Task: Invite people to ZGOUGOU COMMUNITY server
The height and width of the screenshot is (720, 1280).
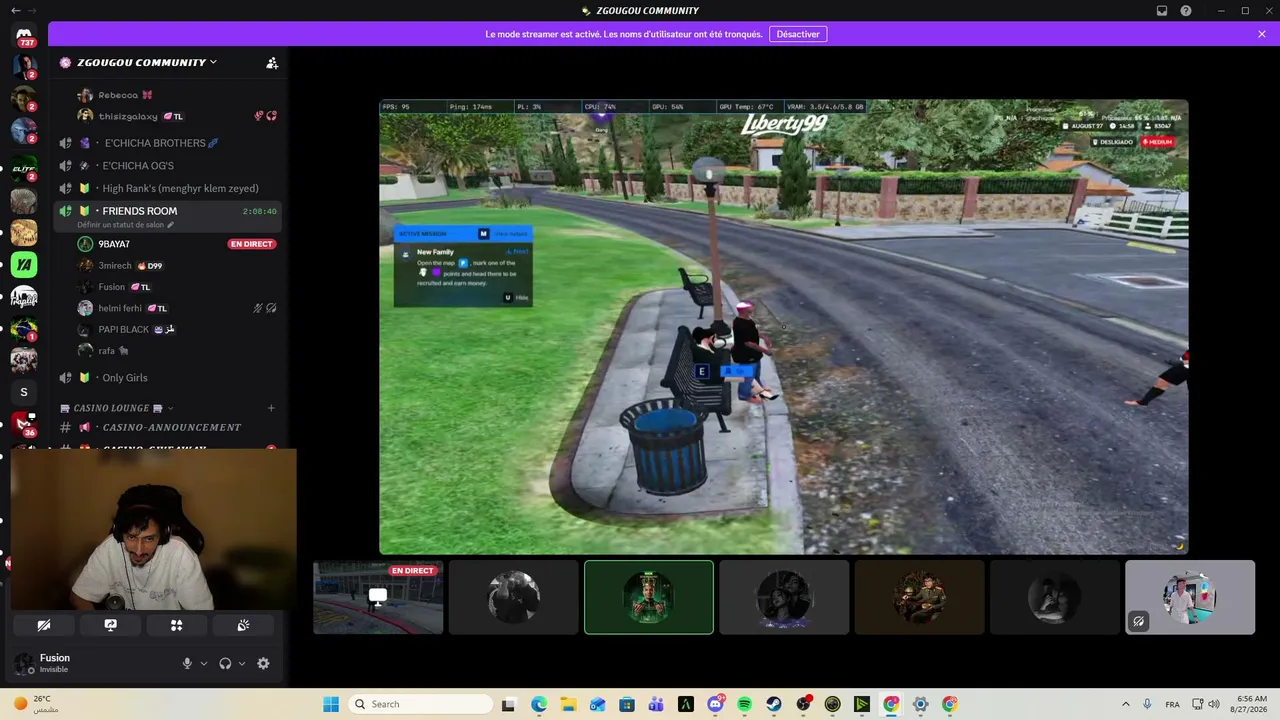Action: point(272,62)
